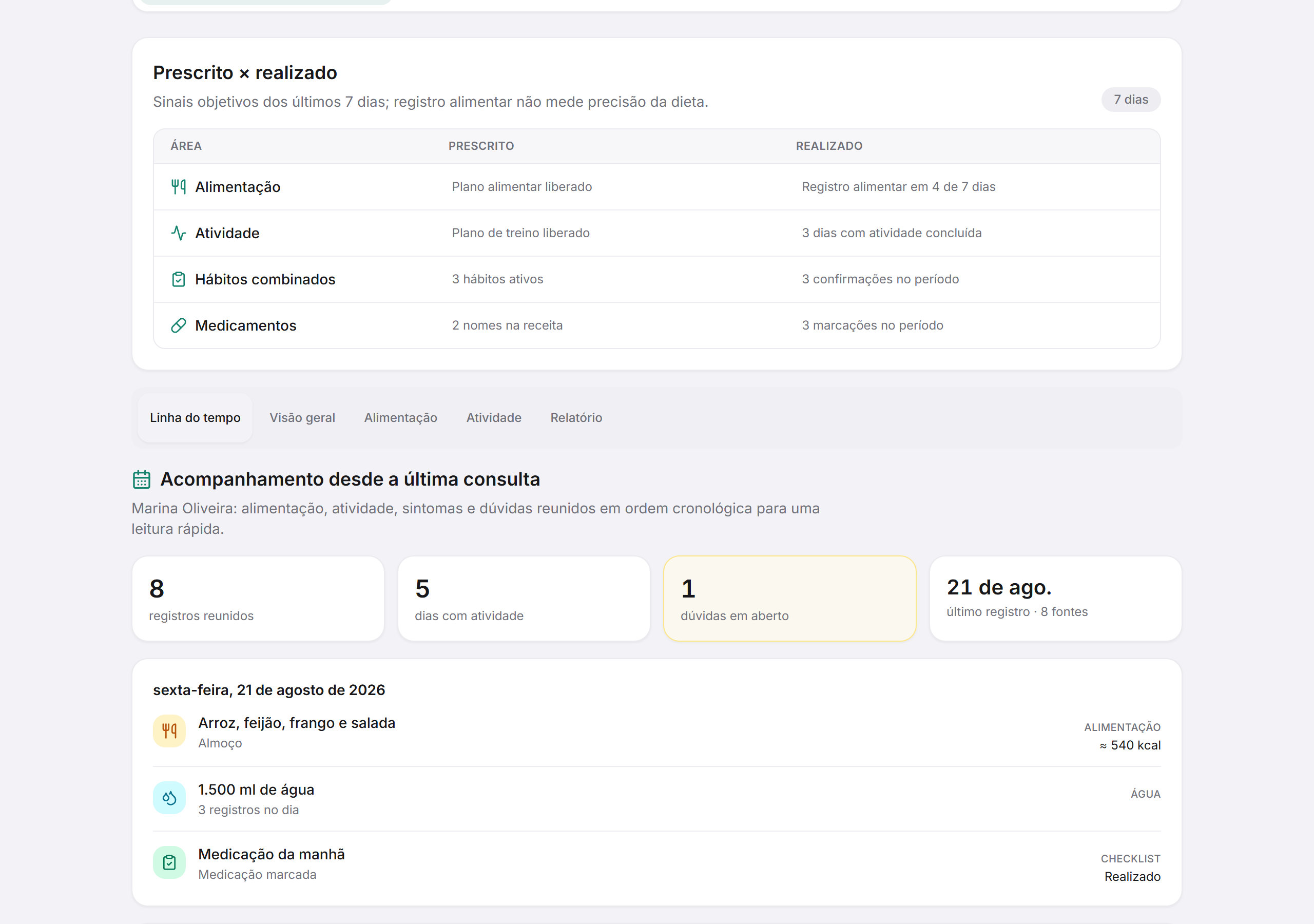The height and width of the screenshot is (924, 1314).
Task: Click Plano de treino liberado cell
Action: pyautogui.click(x=521, y=233)
